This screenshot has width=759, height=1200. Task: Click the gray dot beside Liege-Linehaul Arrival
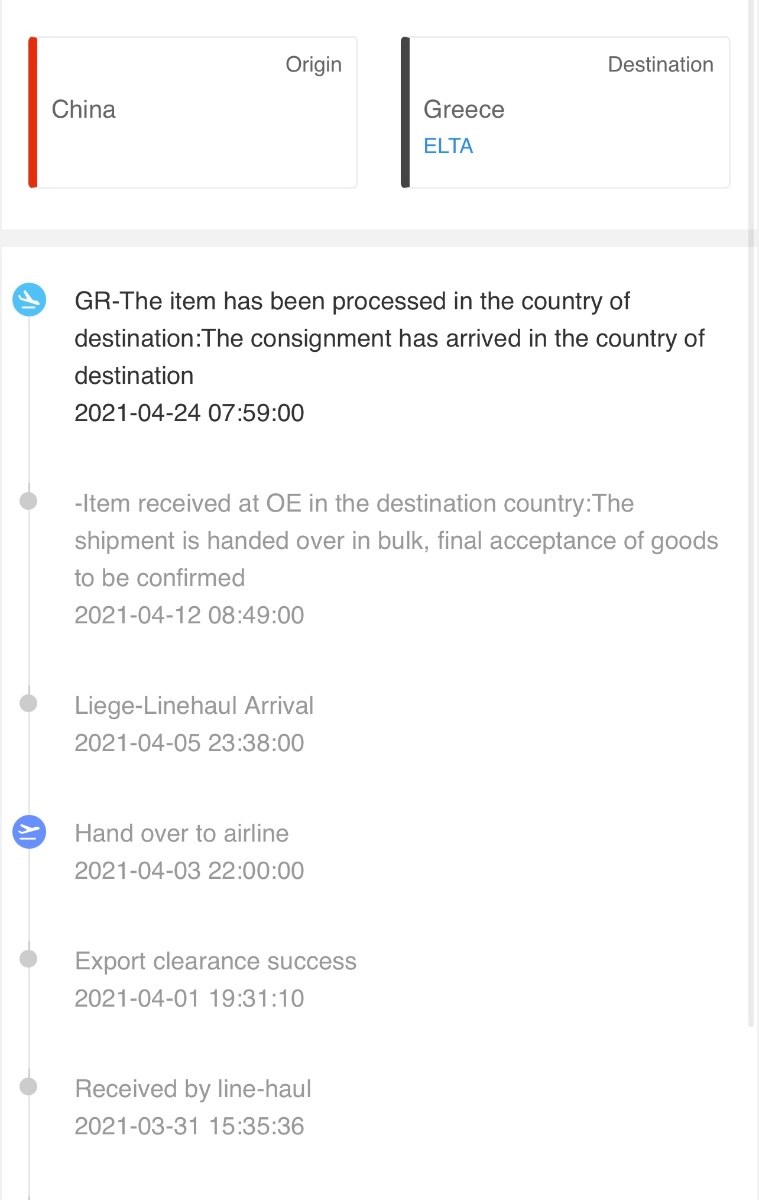pyautogui.click(x=29, y=704)
